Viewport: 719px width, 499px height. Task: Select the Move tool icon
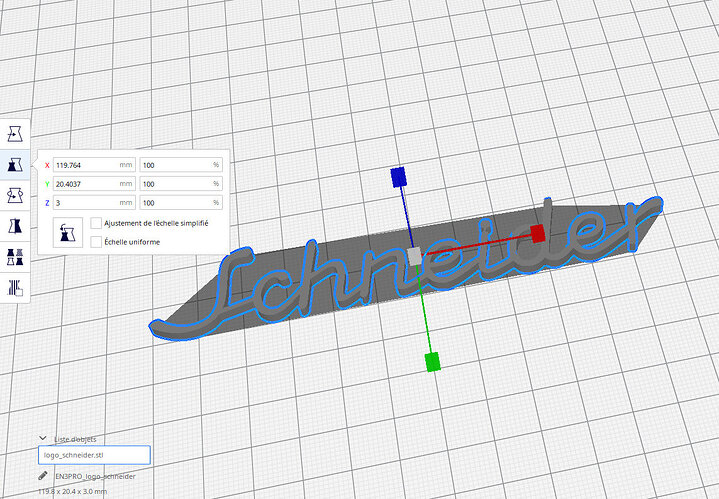point(15,134)
